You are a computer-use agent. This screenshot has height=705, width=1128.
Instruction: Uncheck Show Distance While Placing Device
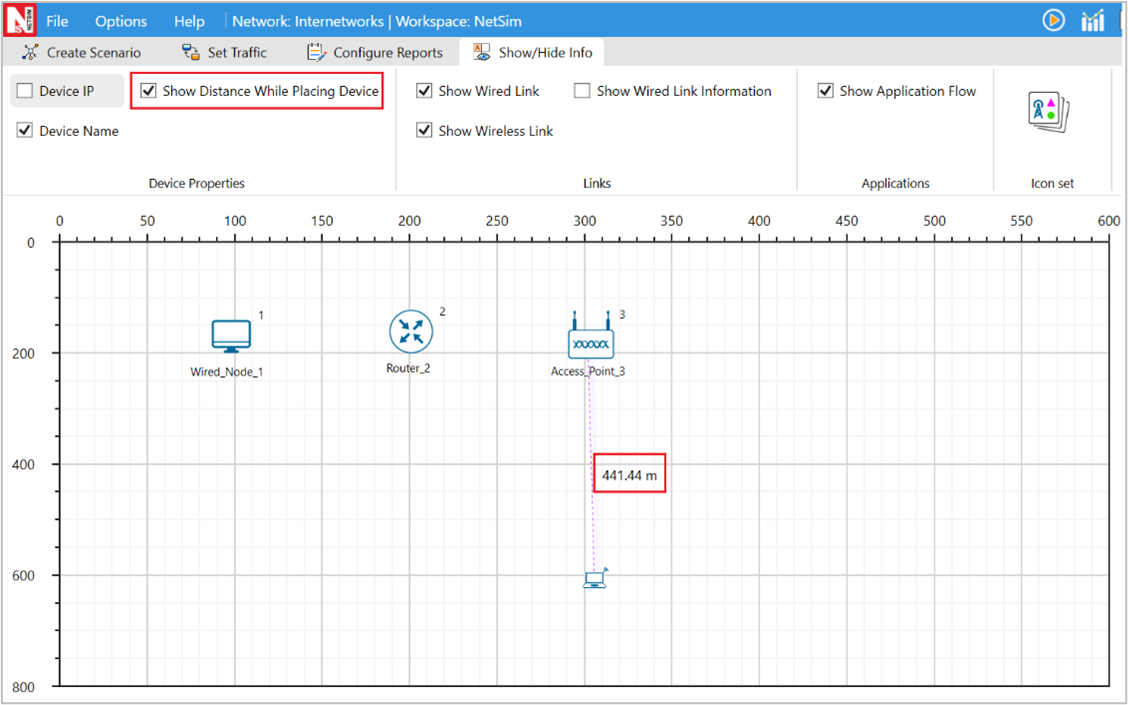148,91
